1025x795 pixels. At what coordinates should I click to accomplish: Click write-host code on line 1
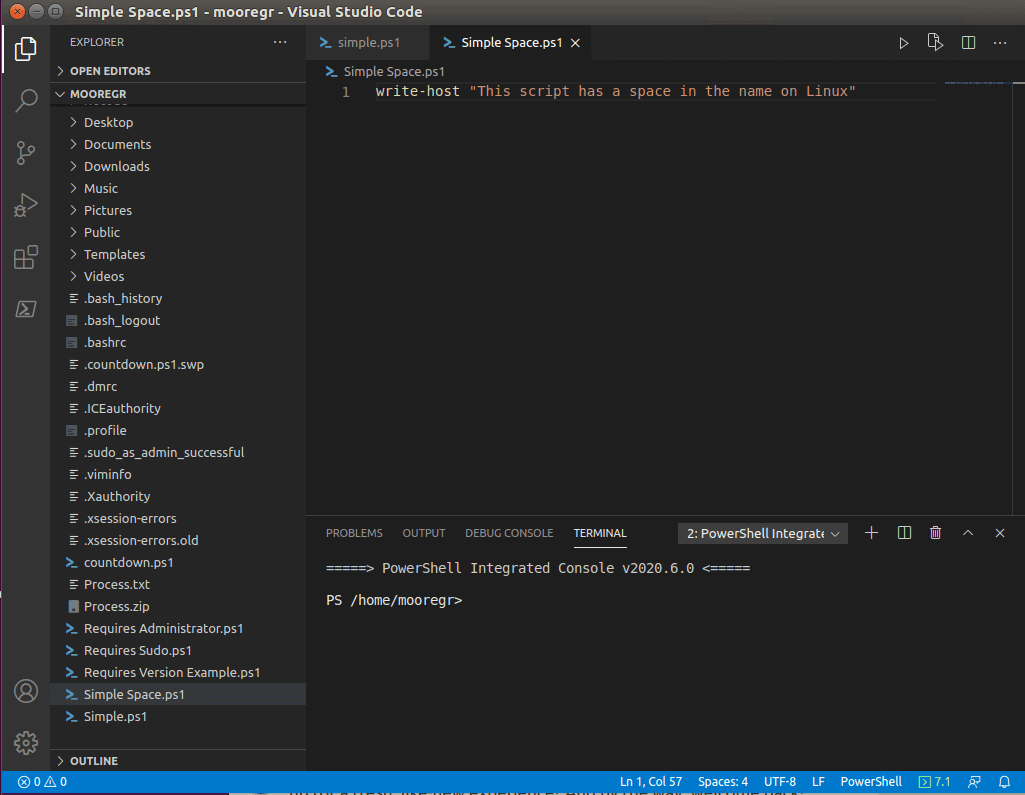click(x=417, y=92)
